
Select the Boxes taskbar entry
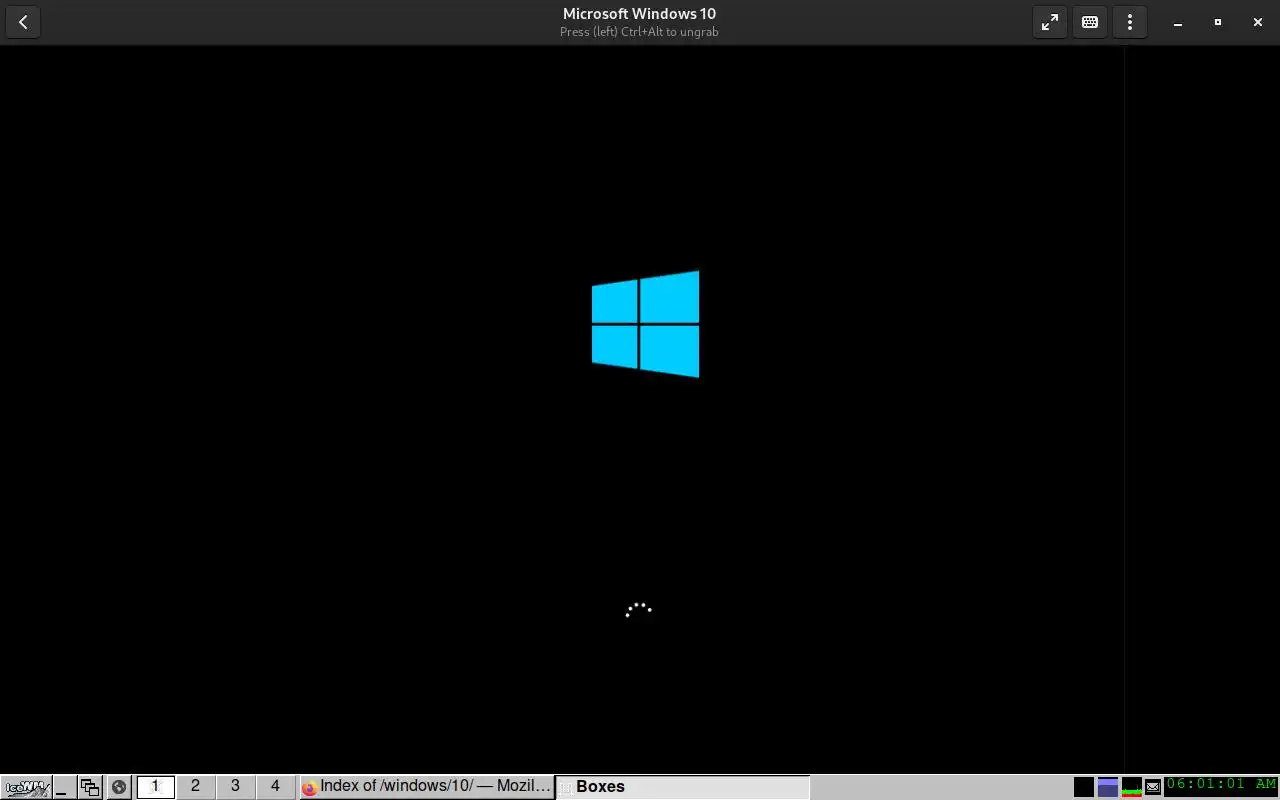point(682,787)
